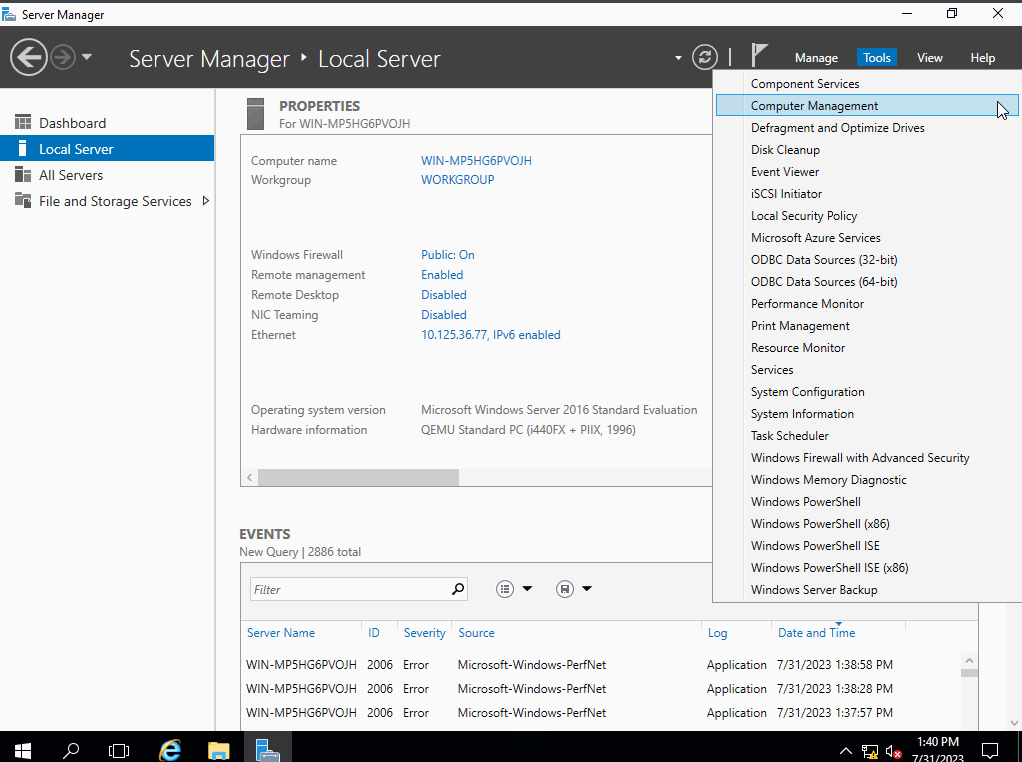Viewport: 1022px width, 762px height.
Task: Choose Services from Tools menu
Action: pyautogui.click(x=867, y=370)
